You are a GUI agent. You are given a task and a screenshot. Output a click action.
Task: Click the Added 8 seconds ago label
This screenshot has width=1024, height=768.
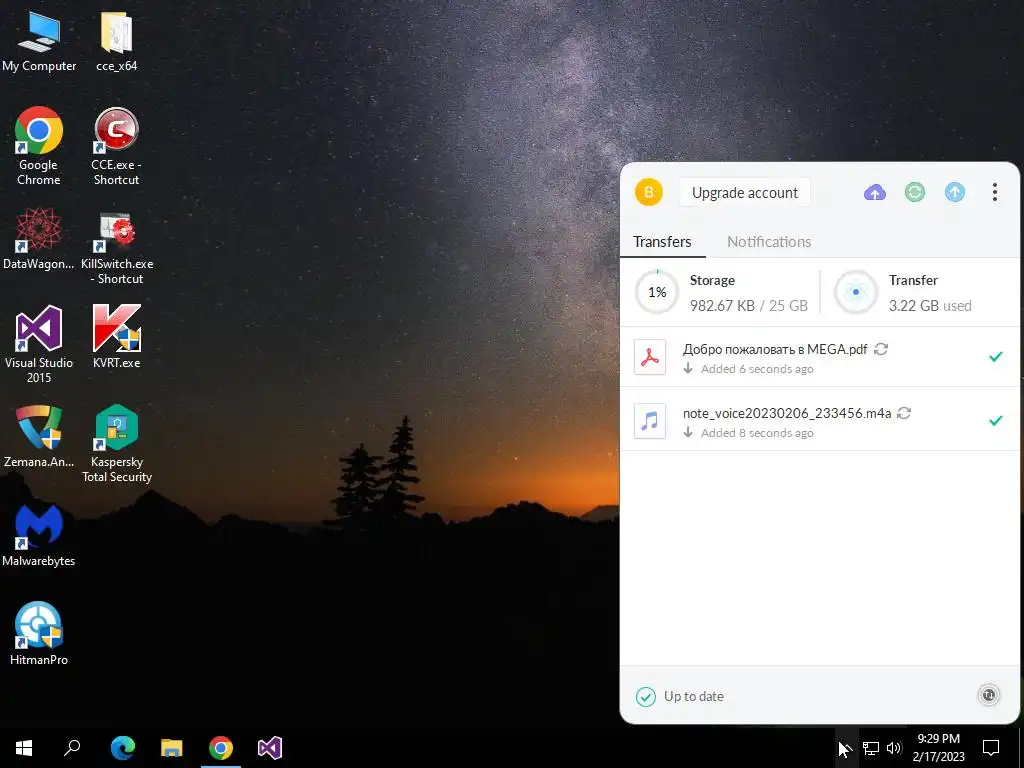pyautogui.click(x=757, y=433)
